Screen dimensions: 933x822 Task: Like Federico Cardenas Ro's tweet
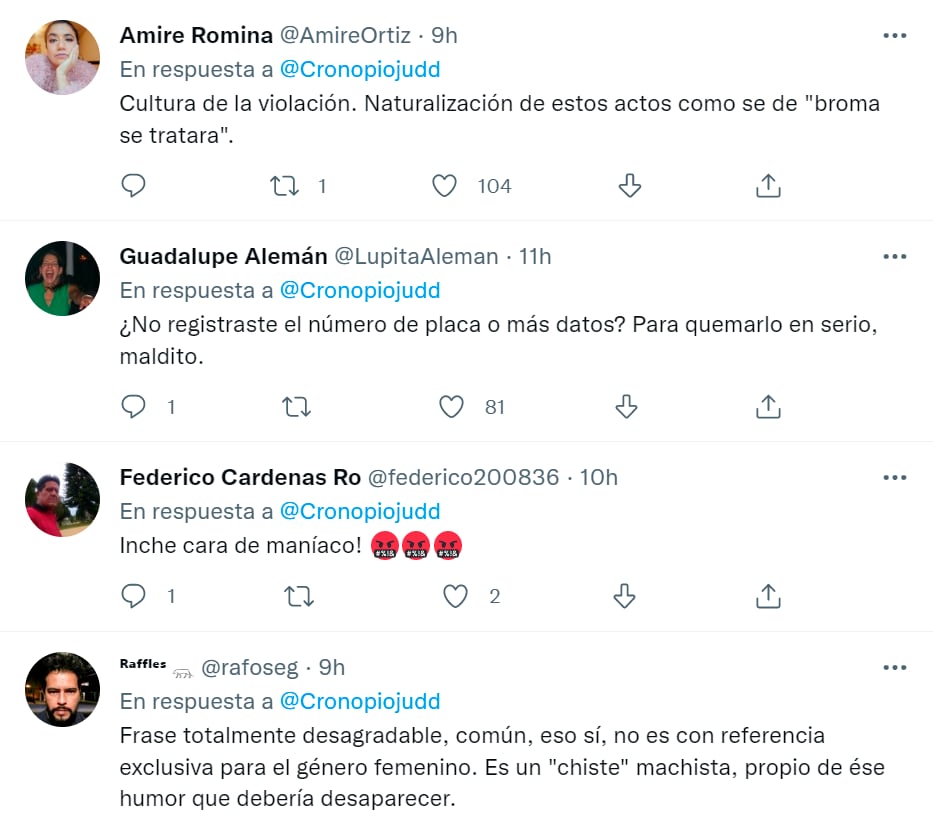pos(455,596)
